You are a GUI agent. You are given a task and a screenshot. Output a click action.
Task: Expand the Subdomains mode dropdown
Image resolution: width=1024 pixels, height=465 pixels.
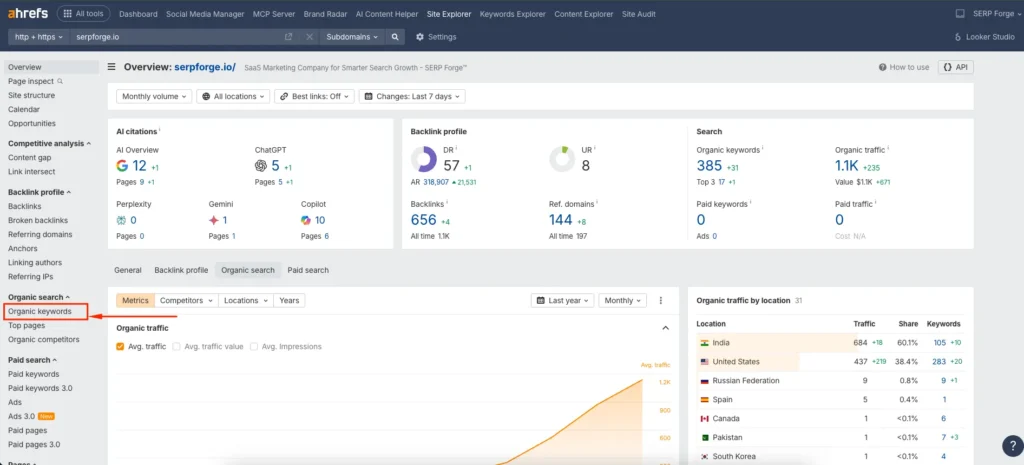tap(352, 37)
